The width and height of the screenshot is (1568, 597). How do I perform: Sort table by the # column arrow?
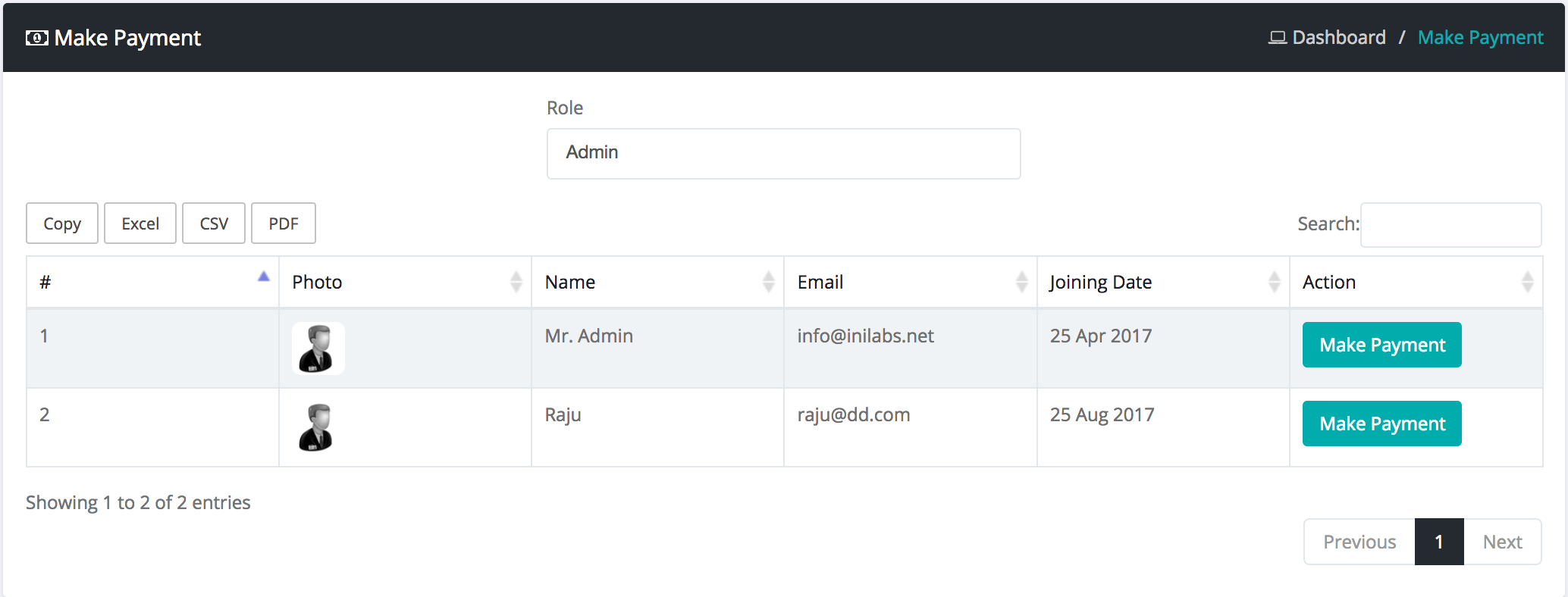coord(263,277)
